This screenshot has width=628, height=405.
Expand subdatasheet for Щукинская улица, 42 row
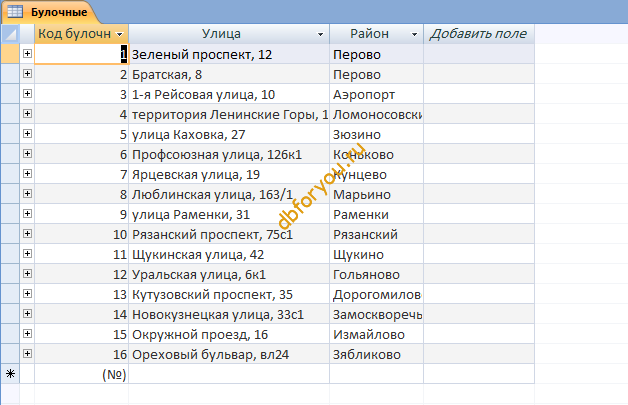27,254
